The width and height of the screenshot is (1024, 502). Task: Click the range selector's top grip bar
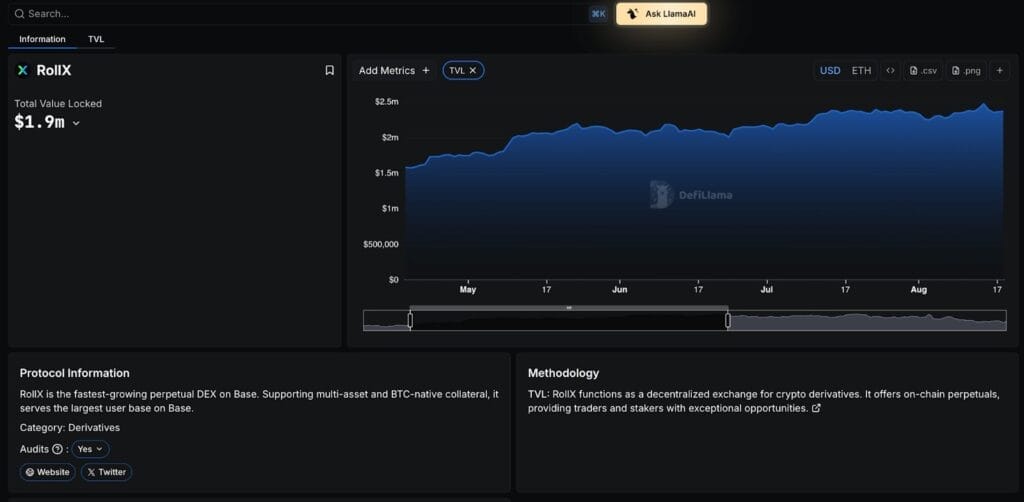click(569, 307)
